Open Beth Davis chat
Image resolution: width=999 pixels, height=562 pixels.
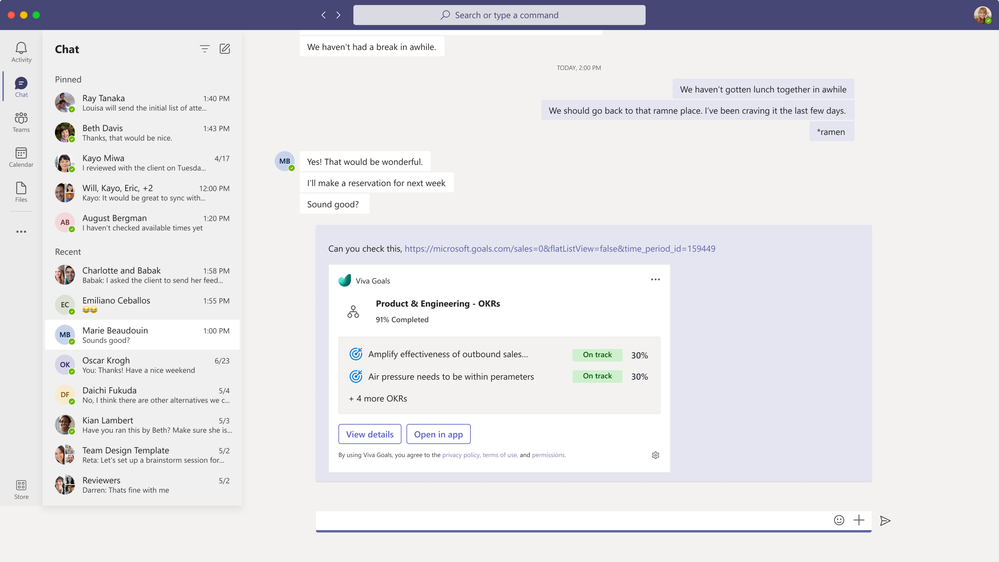tap(142, 133)
